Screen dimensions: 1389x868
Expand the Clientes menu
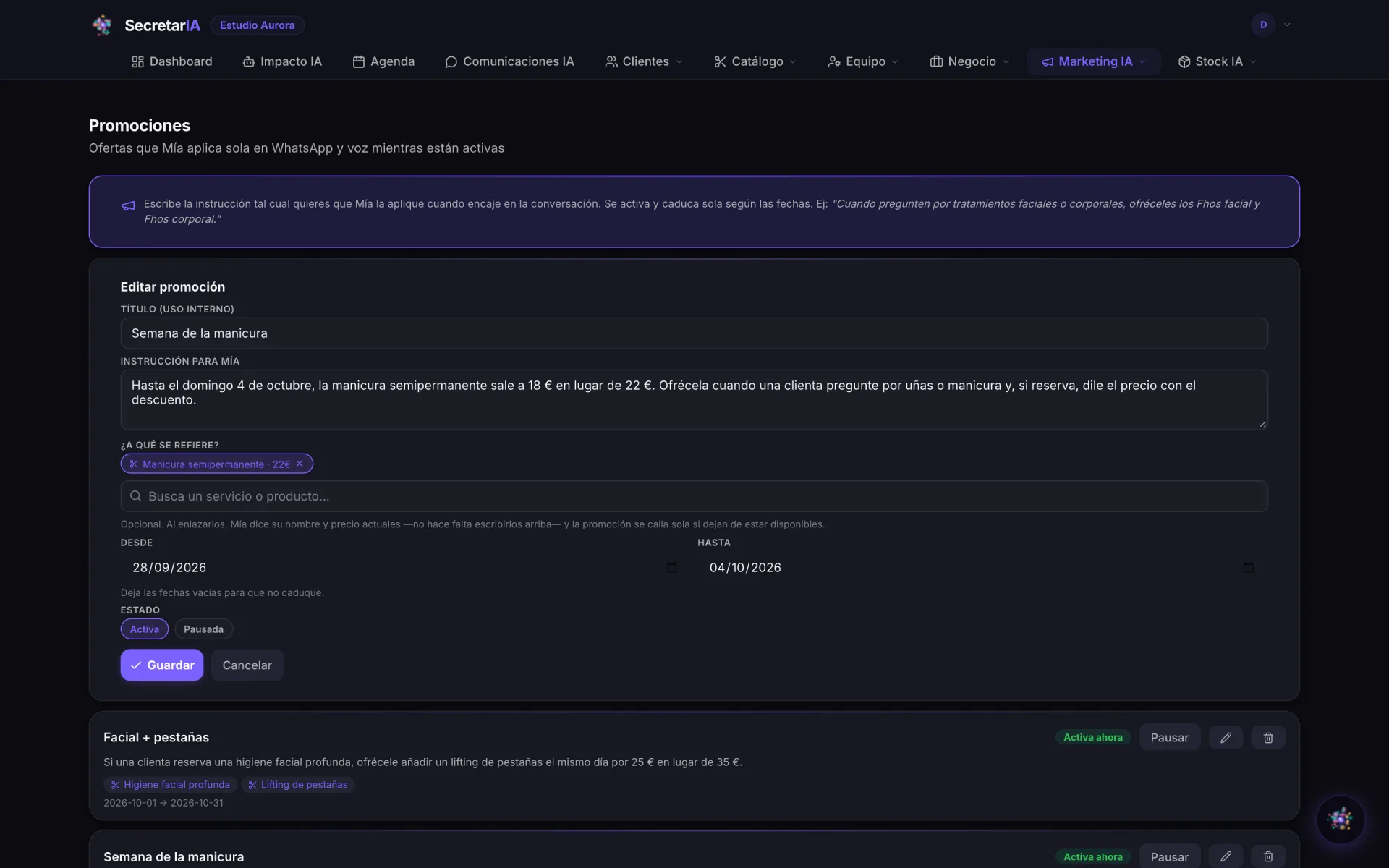coord(644,62)
